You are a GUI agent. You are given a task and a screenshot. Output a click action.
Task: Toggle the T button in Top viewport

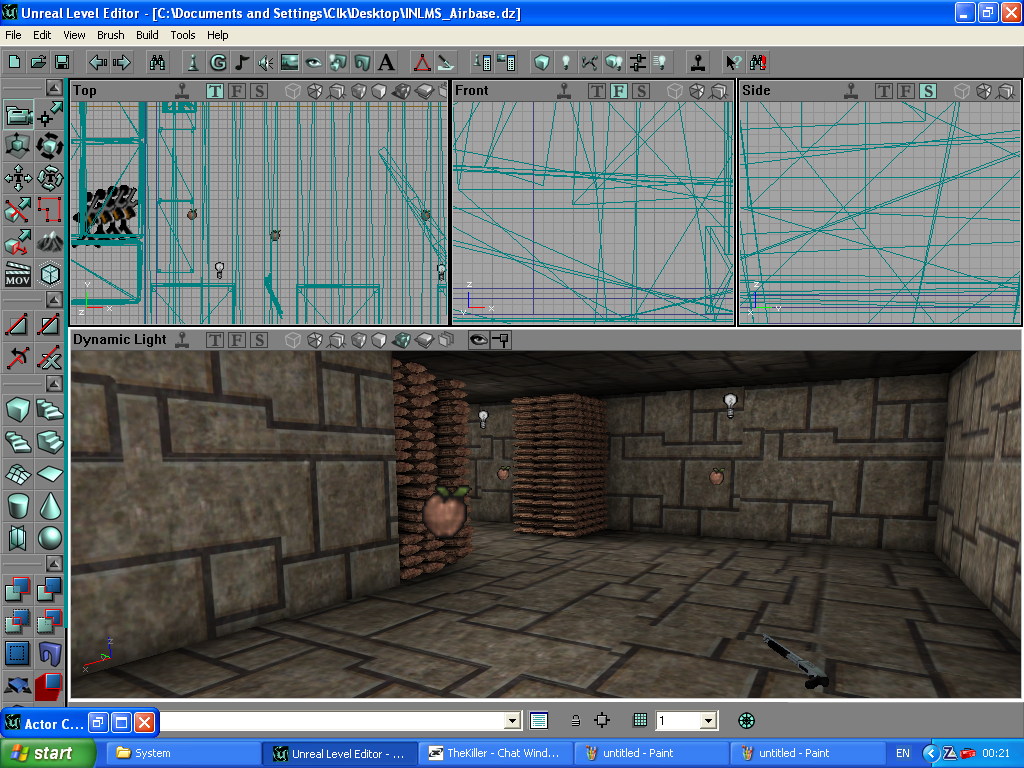215,91
